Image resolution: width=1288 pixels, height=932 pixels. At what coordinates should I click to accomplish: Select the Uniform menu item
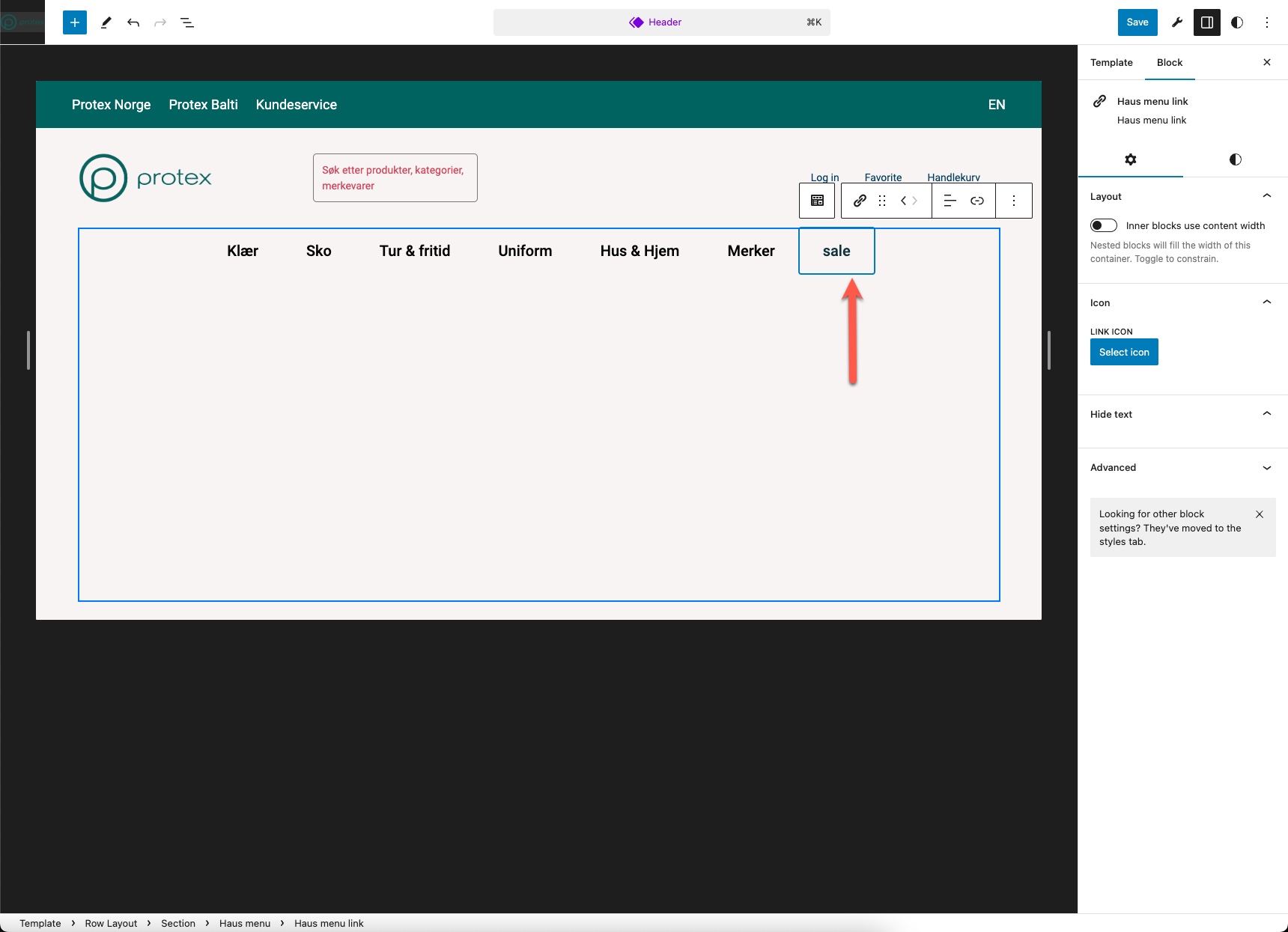pyautogui.click(x=525, y=251)
